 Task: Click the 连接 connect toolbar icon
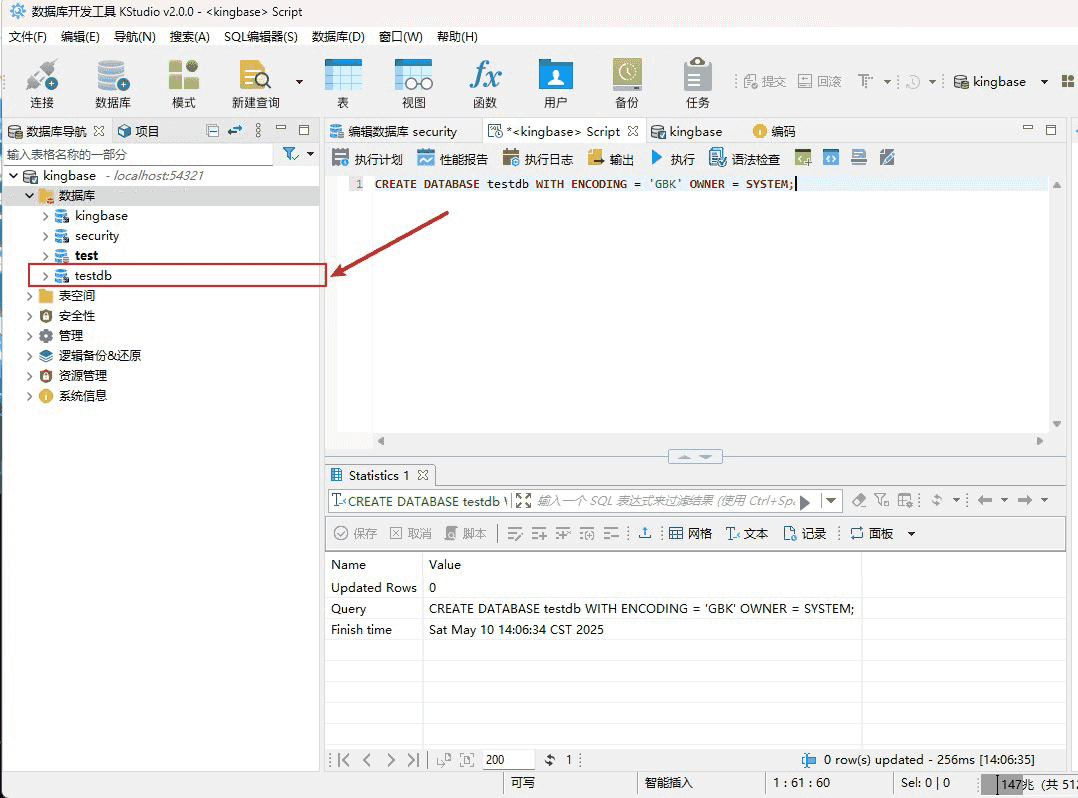42,83
